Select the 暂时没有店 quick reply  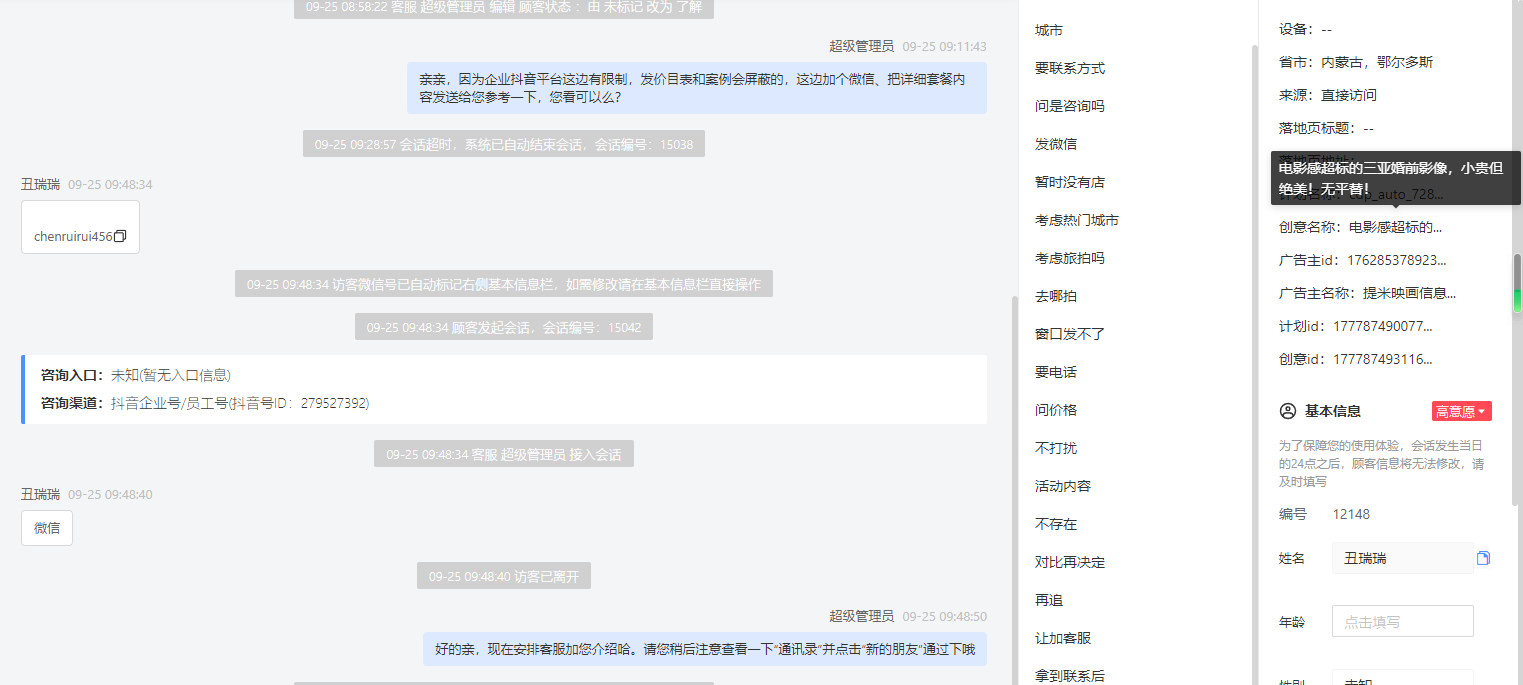click(1070, 182)
